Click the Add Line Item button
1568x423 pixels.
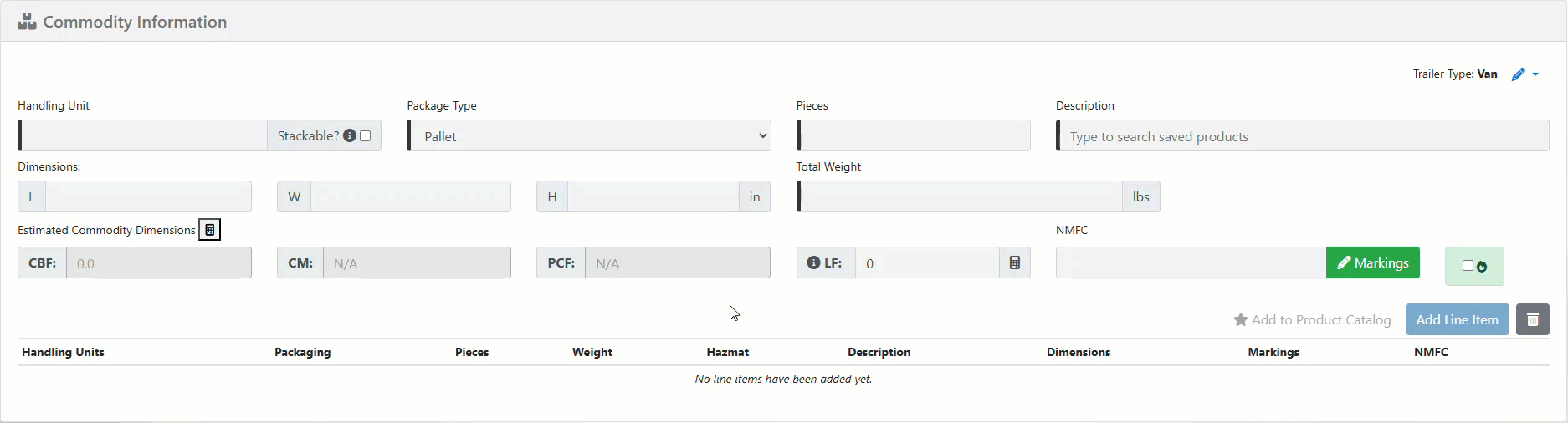pos(1457,320)
